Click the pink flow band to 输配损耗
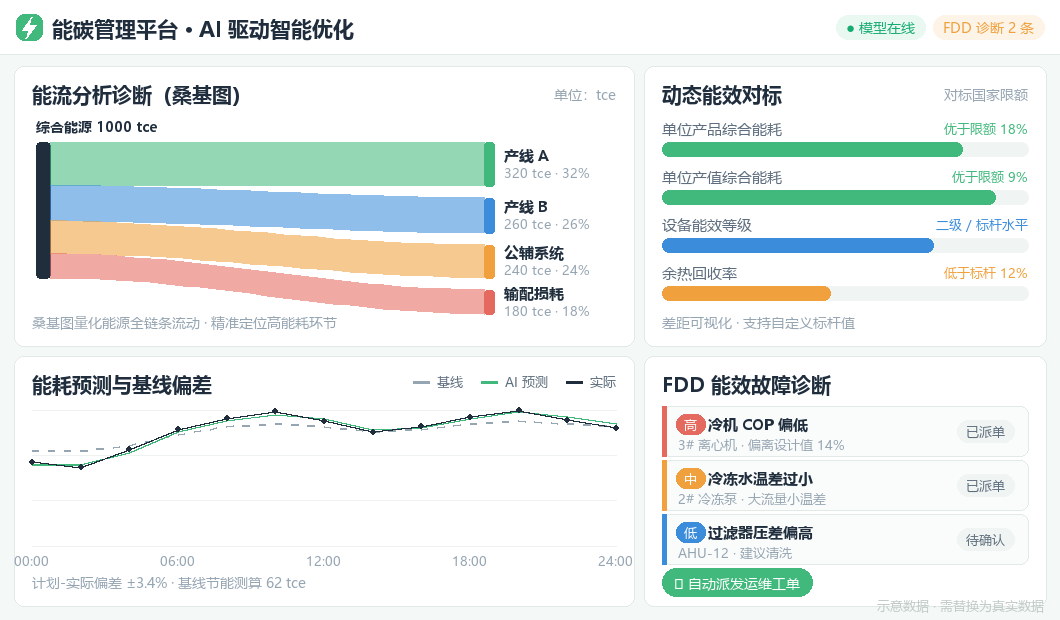 pos(267,285)
